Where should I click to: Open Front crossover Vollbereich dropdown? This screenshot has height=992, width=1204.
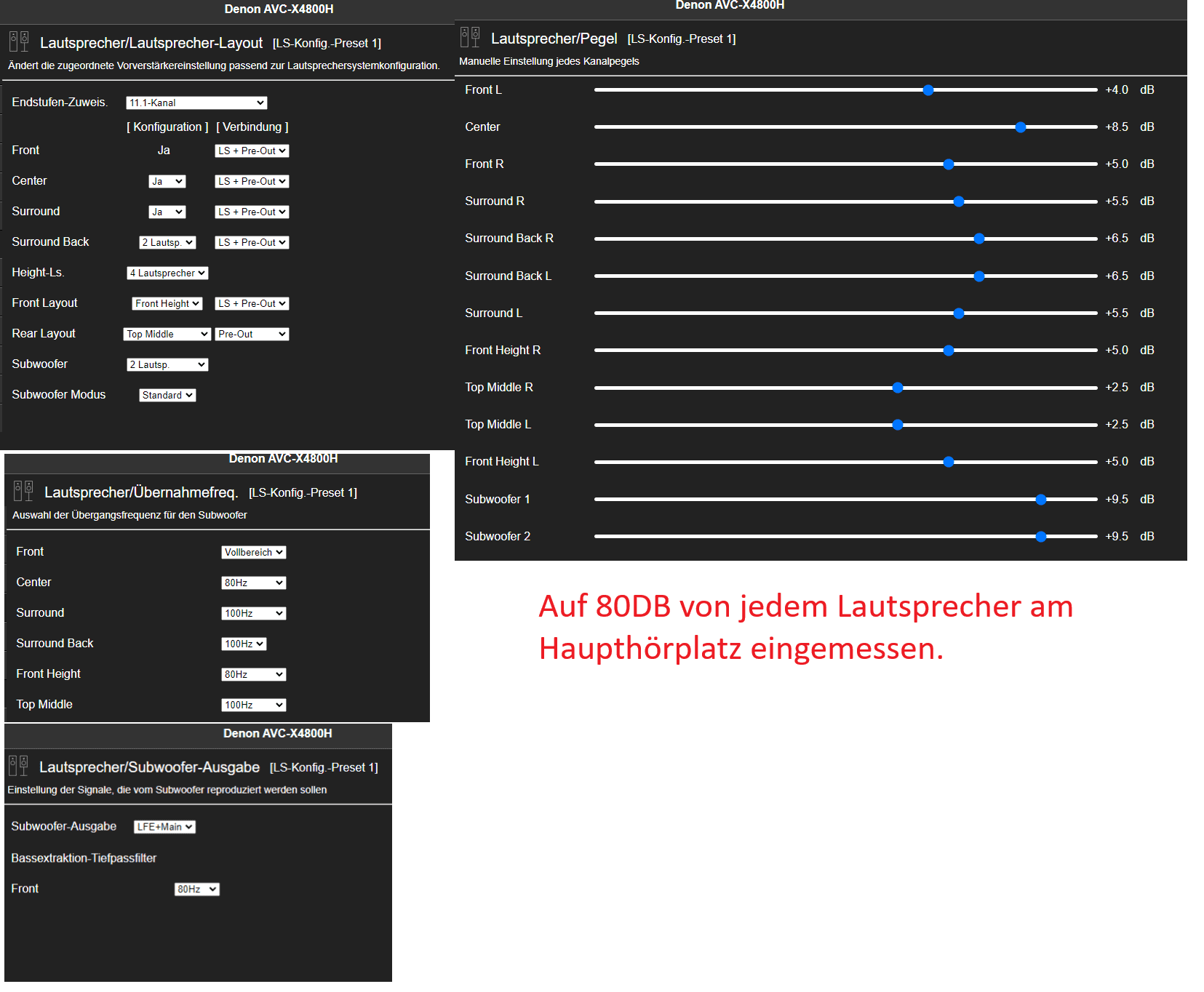pos(253,552)
